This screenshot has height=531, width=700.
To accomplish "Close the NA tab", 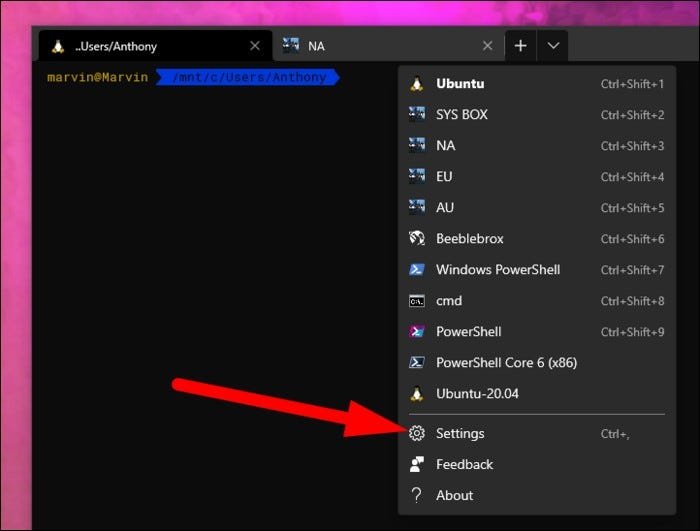I will pos(488,46).
